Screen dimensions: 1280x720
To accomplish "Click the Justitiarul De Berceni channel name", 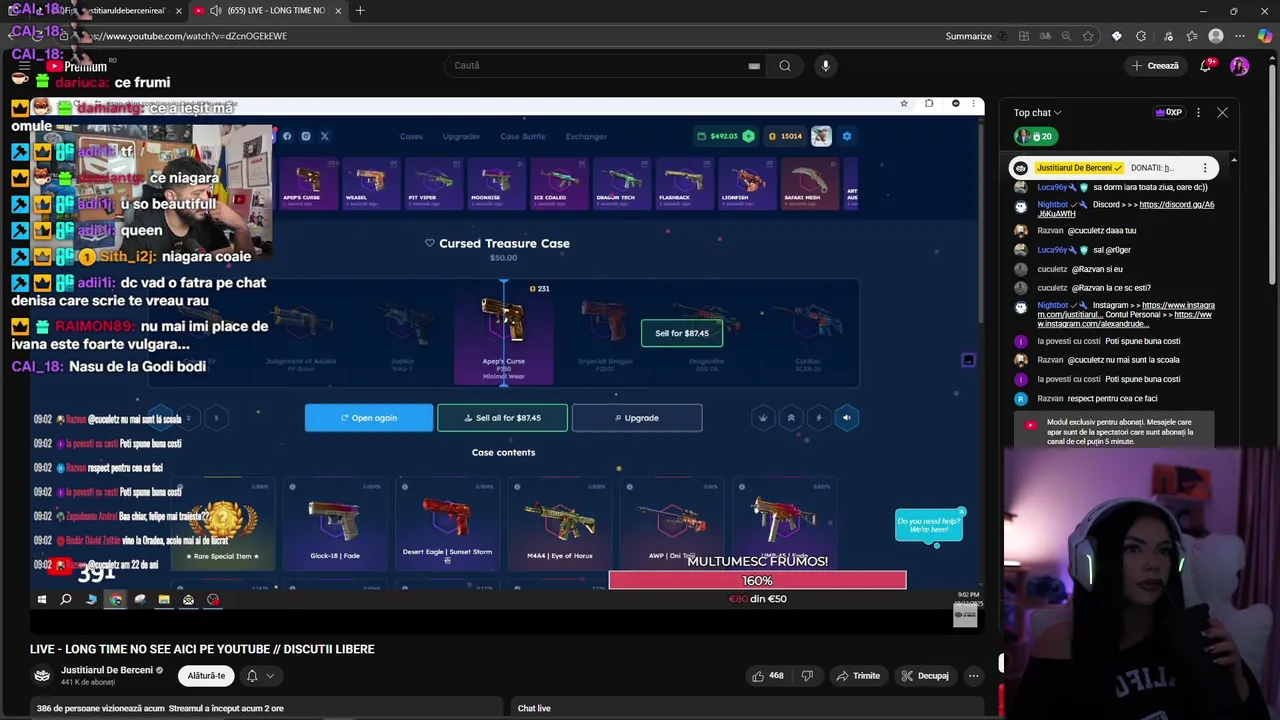I will tap(107, 670).
